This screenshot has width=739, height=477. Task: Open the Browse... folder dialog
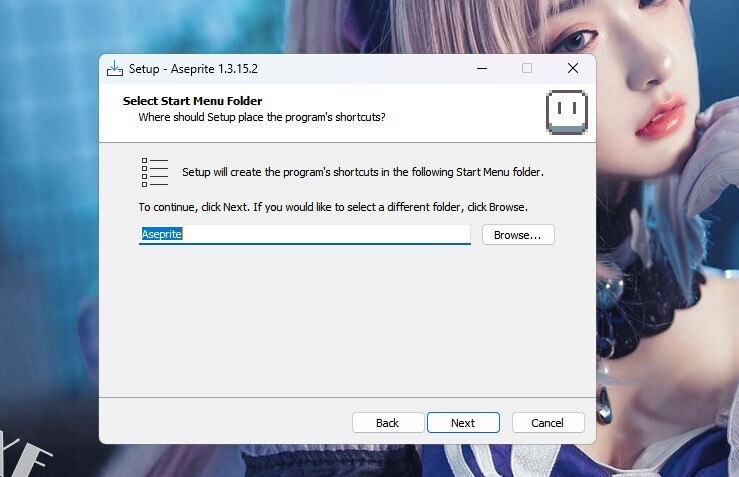[518, 235]
